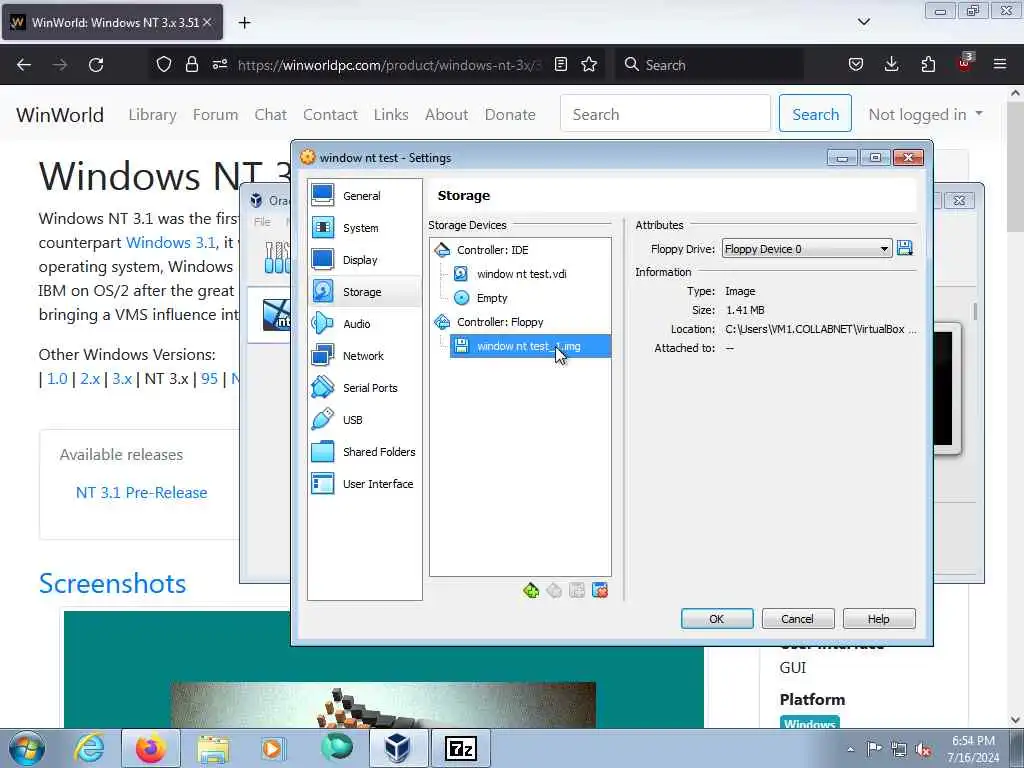Select the window nt test.vdi disk entry

pyautogui.click(x=521, y=274)
